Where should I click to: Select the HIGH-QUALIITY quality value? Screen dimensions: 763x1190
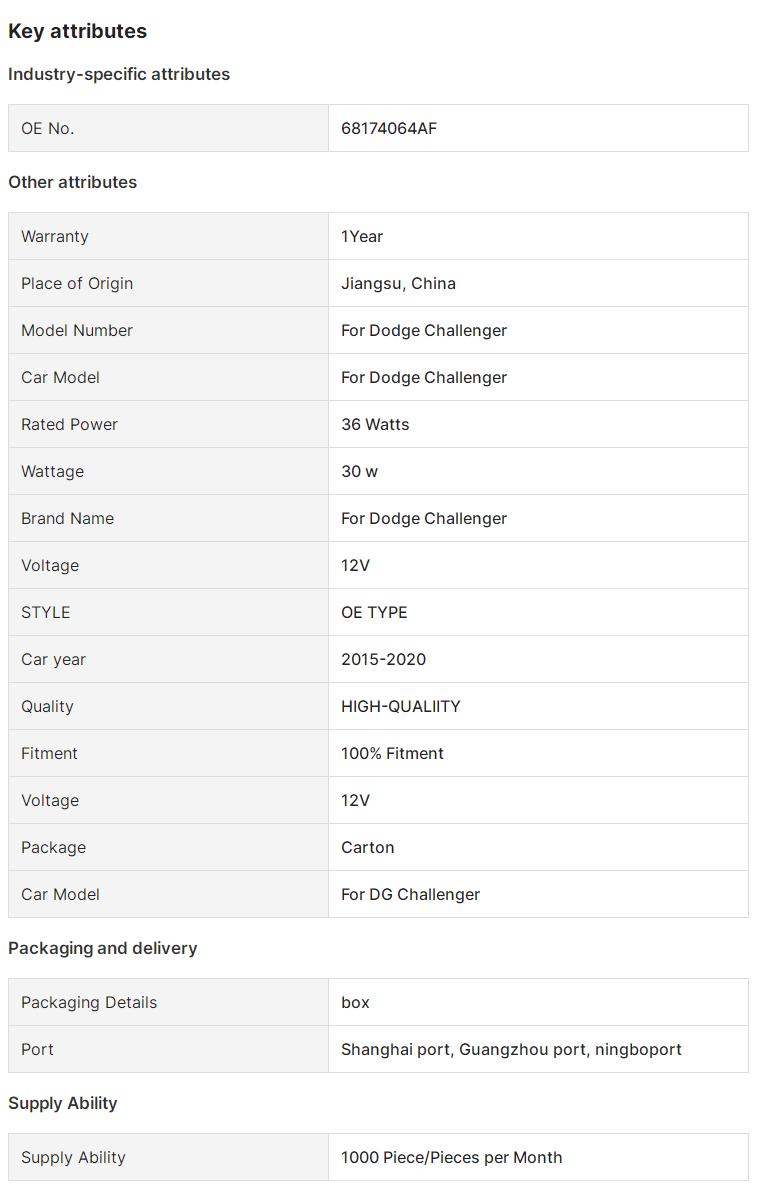400,706
